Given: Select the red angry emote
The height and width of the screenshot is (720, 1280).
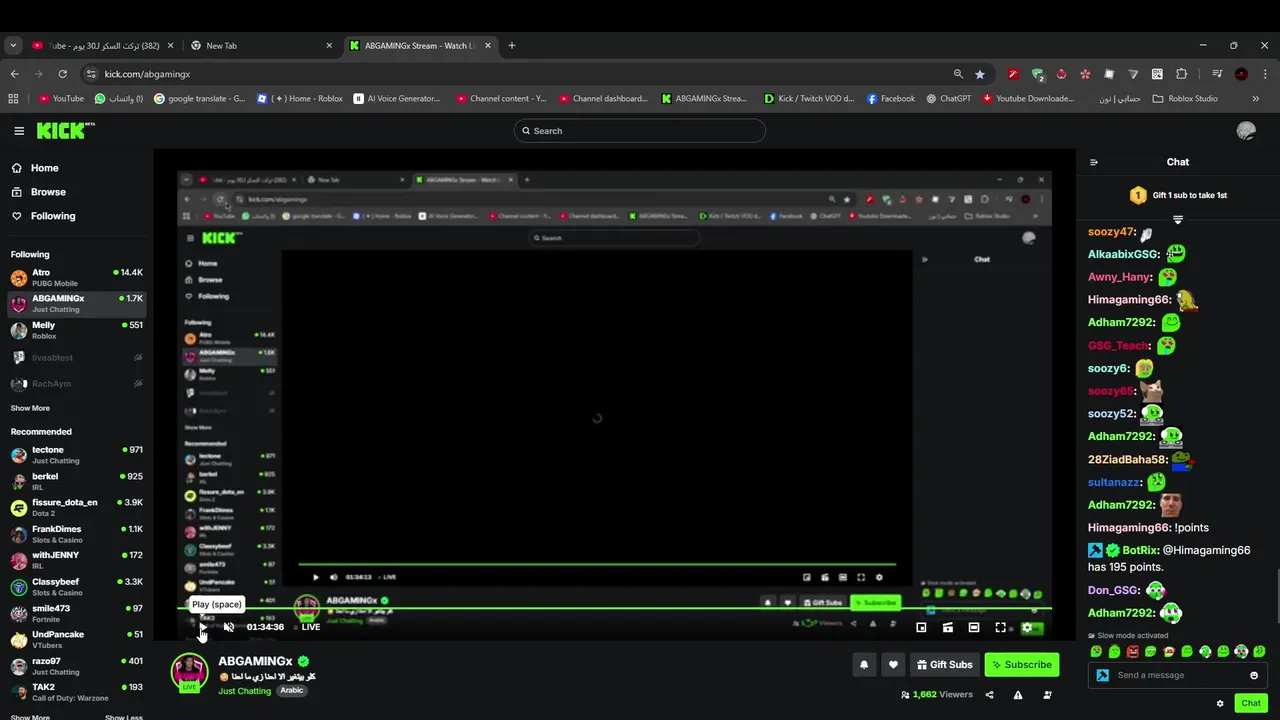Looking at the screenshot, I should pos(1132,652).
